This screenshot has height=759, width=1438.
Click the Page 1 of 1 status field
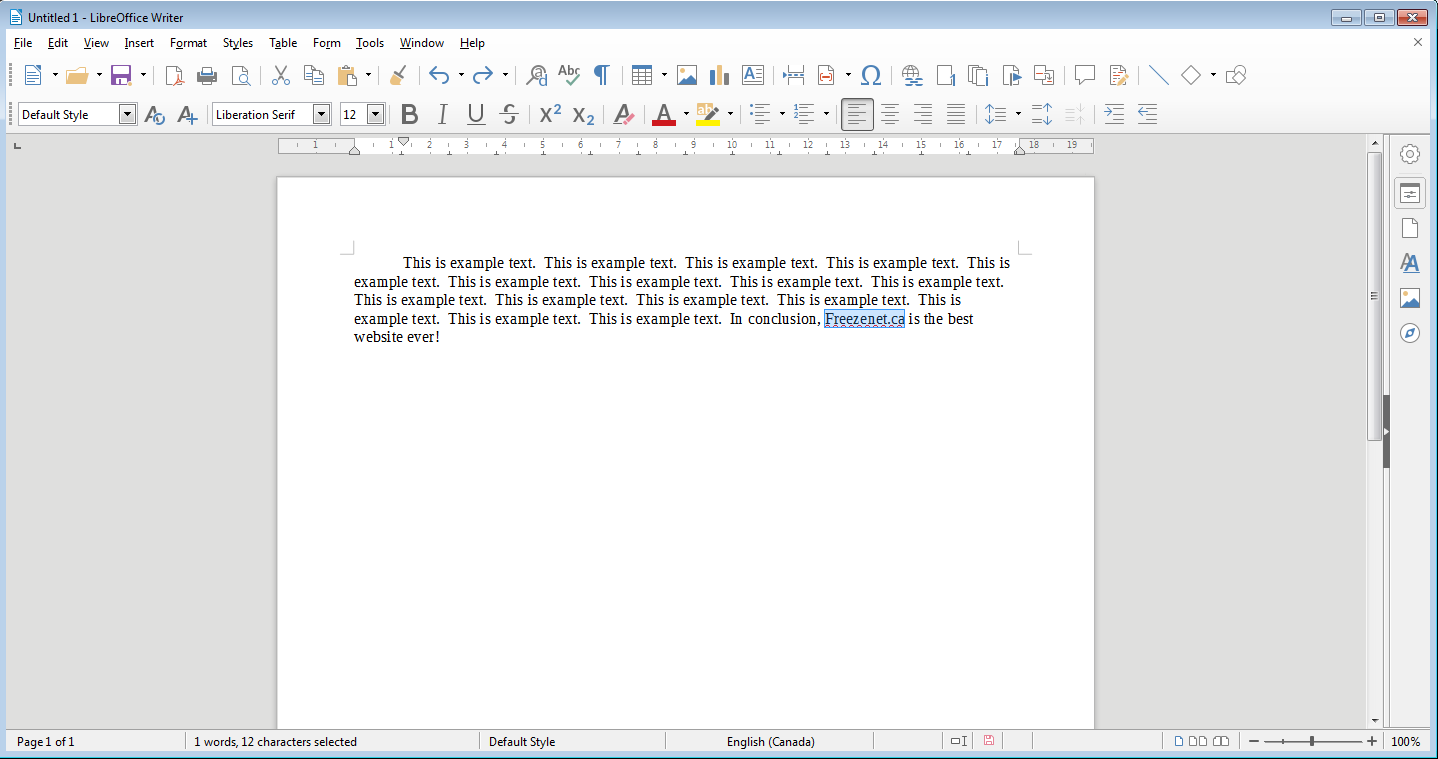click(x=46, y=742)
